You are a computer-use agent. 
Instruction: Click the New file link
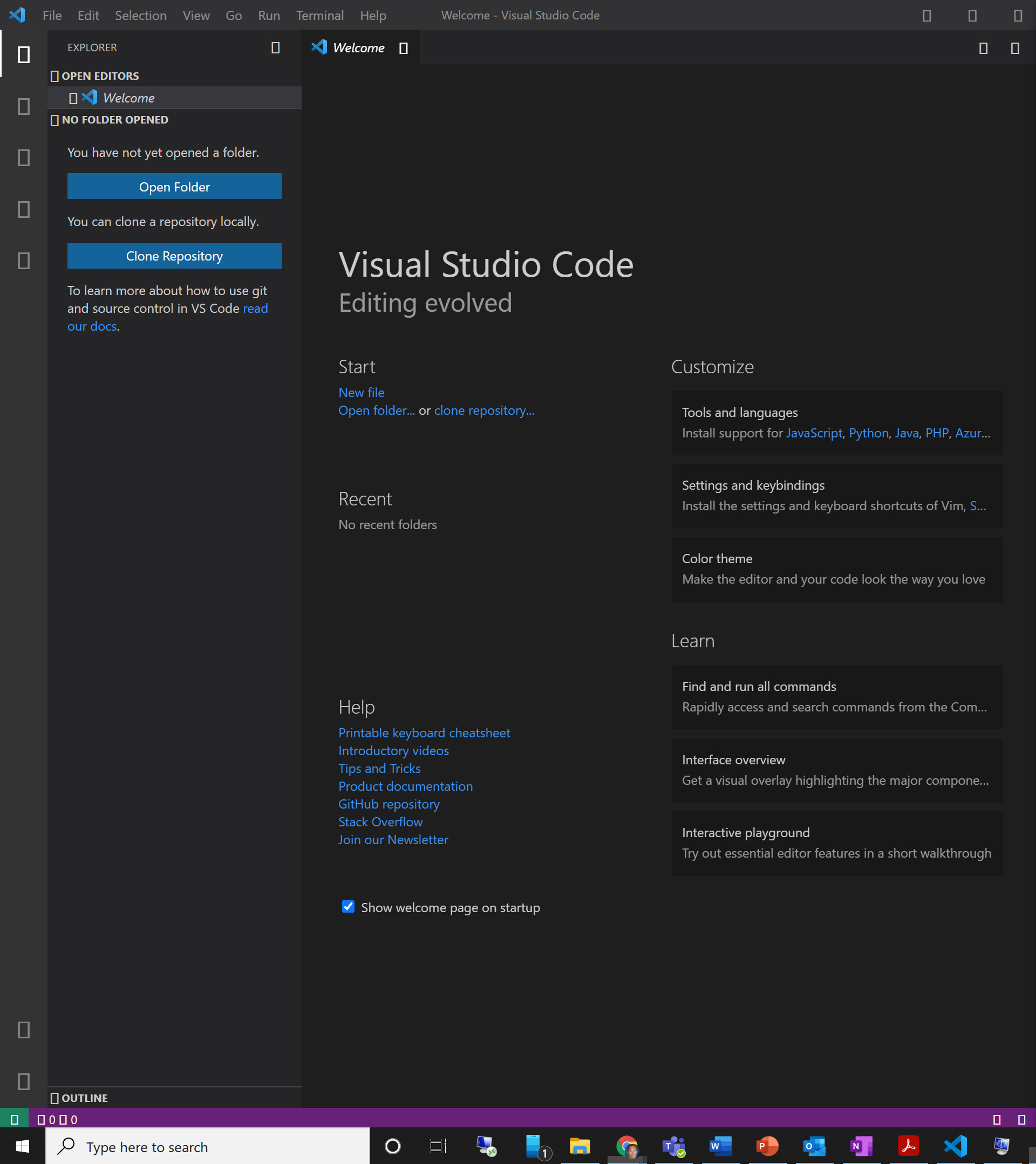point(361,392)
